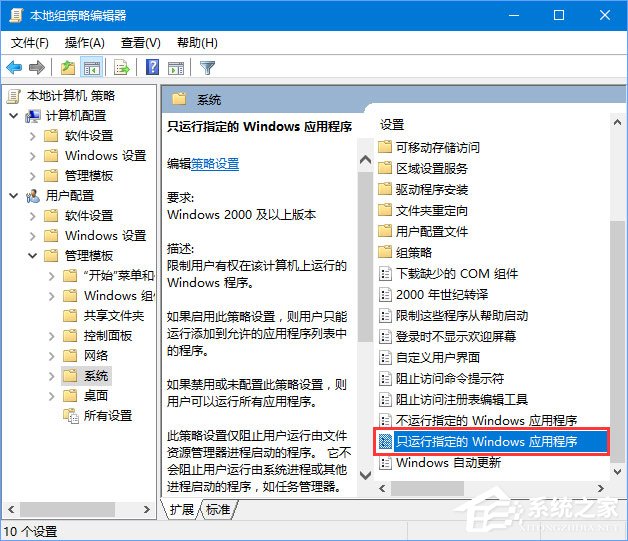Expand the "开始"菜单和 tree node
Image resolution: width=628 pixels, height=541 pixels.
(52, 276)
